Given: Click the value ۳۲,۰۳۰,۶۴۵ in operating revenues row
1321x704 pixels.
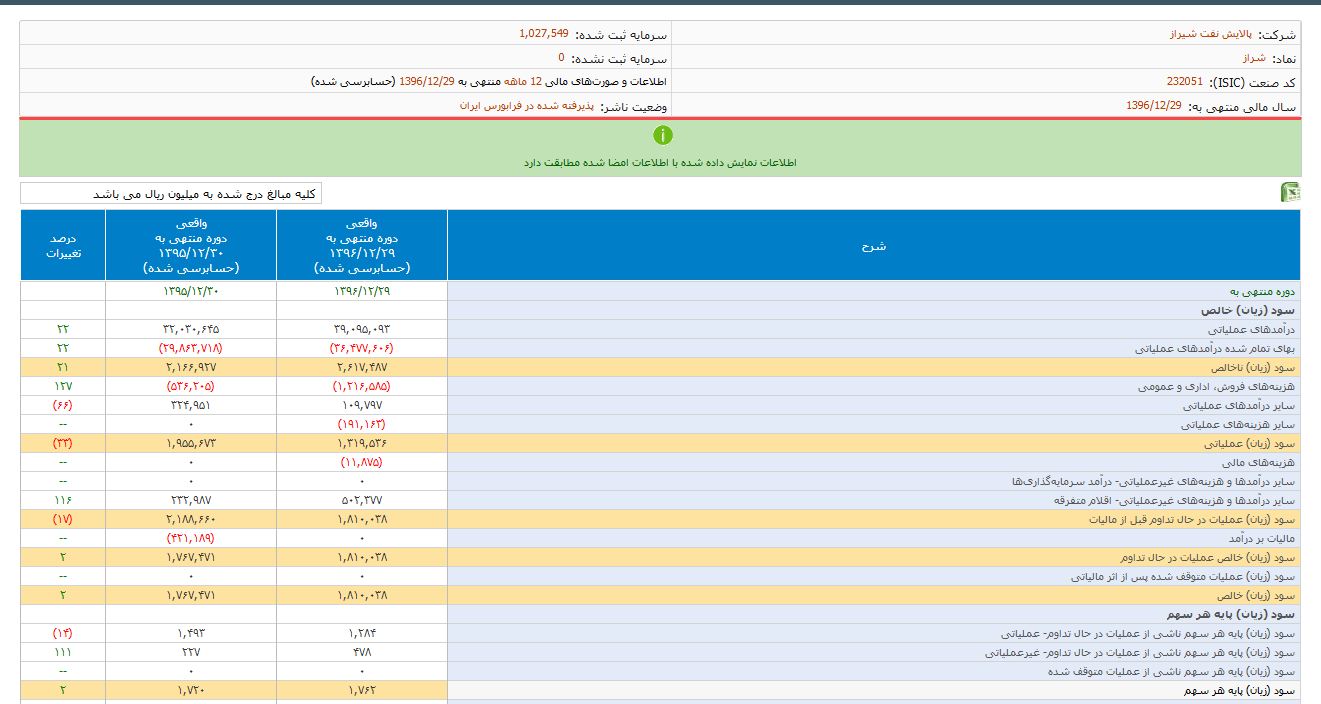Looking at the screenshot, I should [x=191, y=329].
